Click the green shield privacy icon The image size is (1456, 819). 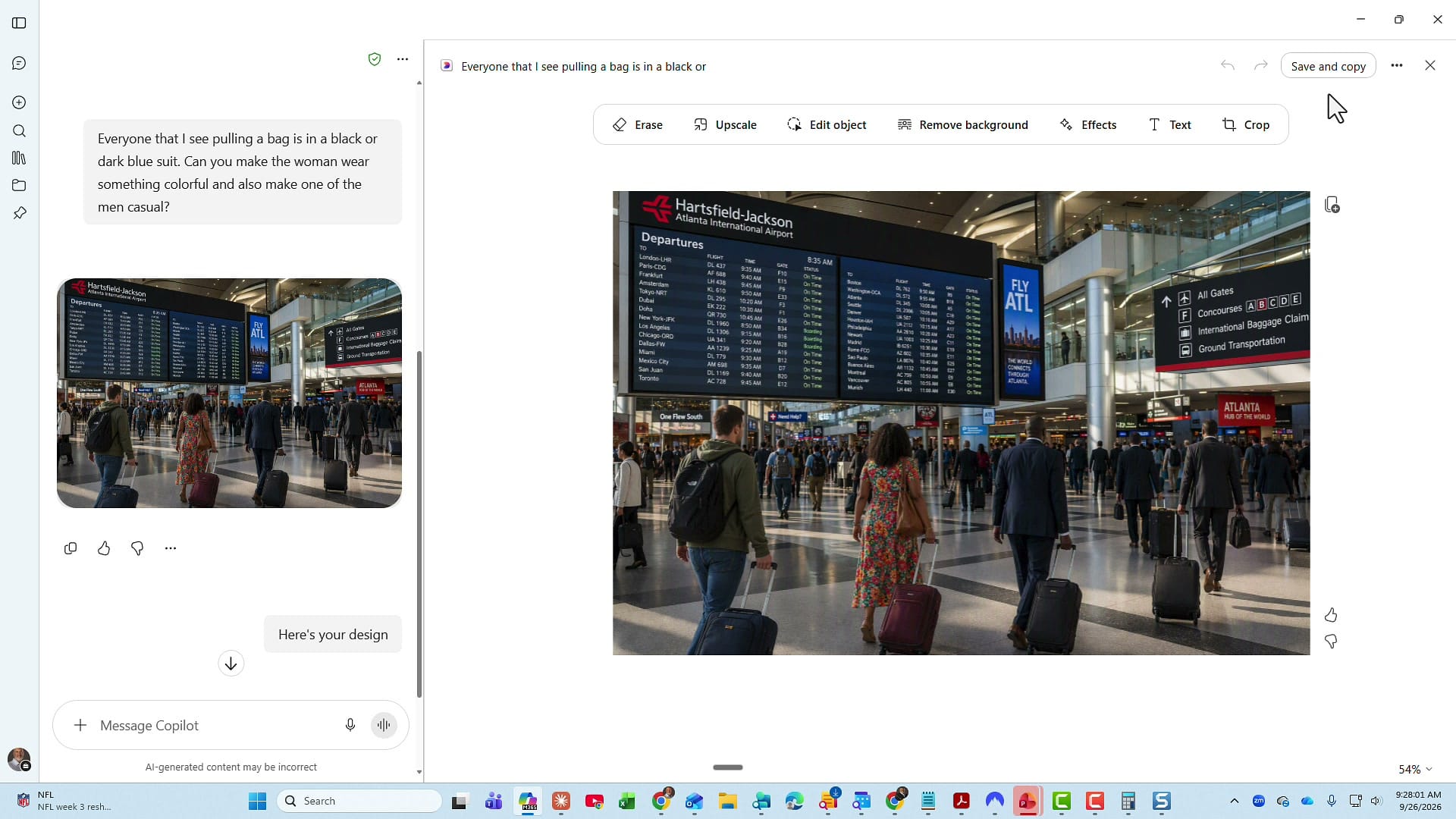(x=374, y=59)
